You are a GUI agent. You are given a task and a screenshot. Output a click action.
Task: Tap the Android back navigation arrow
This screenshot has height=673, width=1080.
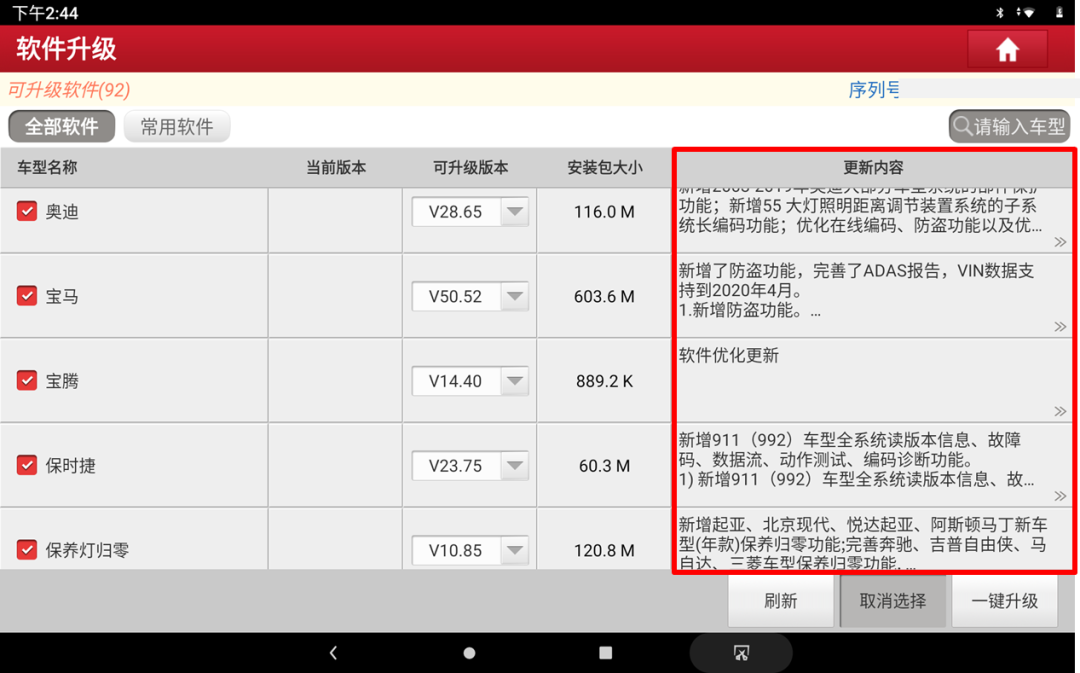(333, 652)
